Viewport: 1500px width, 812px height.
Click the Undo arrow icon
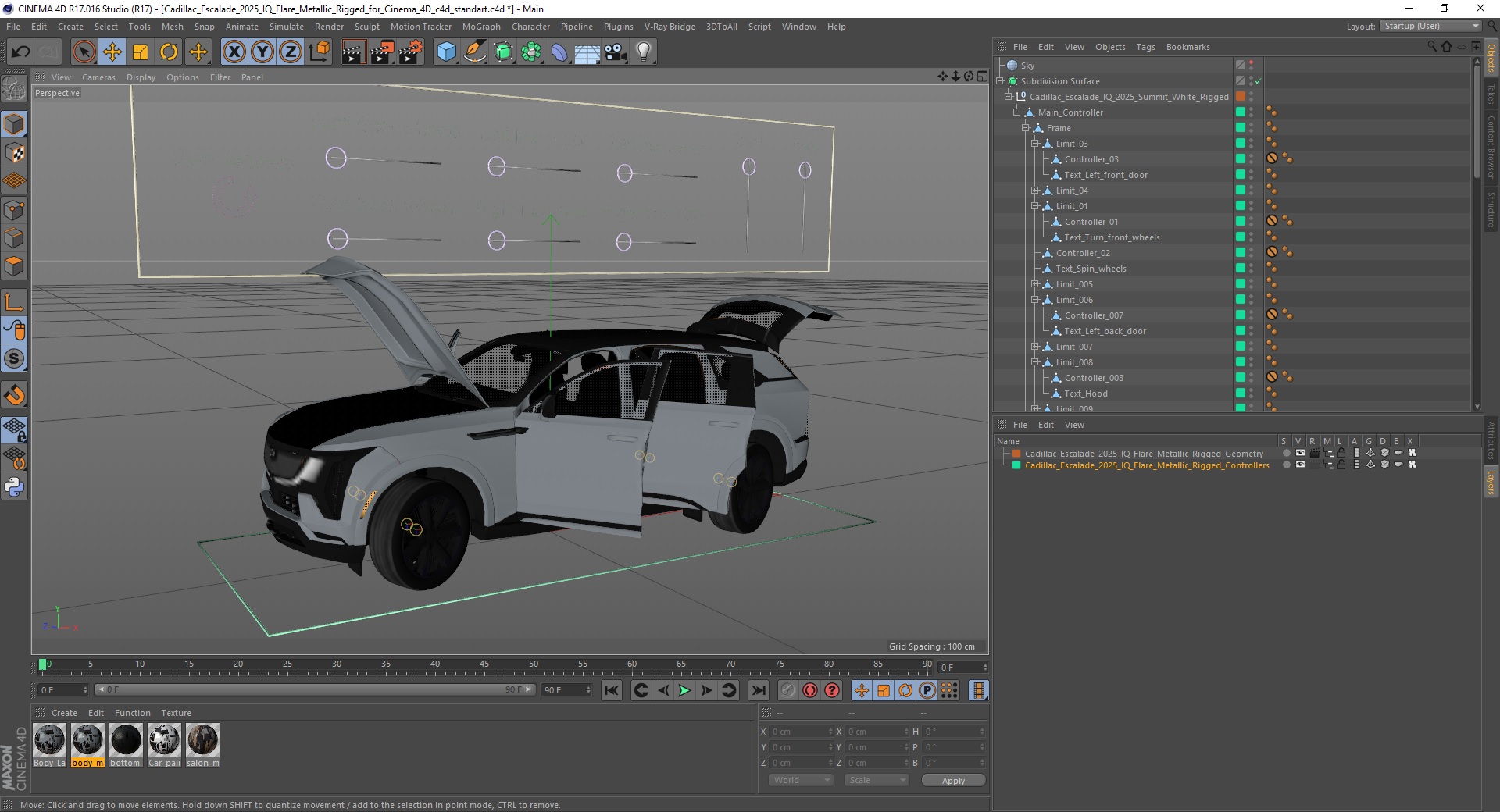pyautogui.click(x=21, y=52)
